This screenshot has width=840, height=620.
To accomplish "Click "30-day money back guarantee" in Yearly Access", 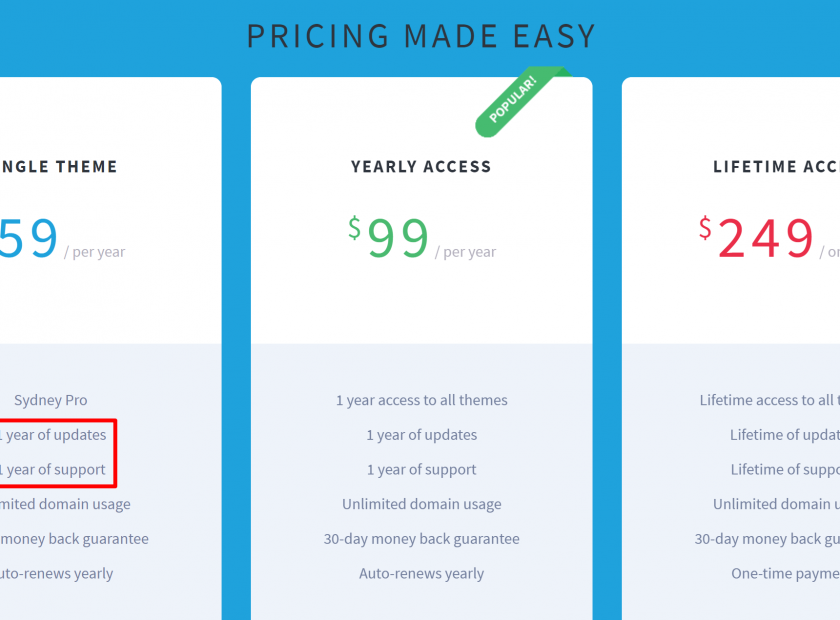I will (421, 539).
